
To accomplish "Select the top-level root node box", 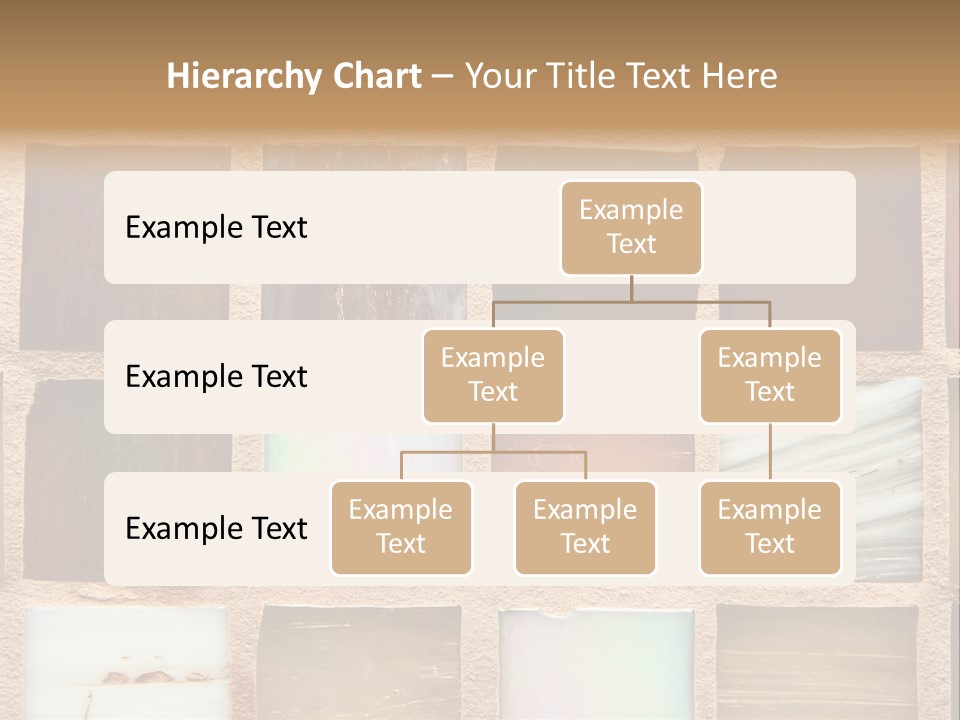I will pyautogui.click(x=631, y=228).
